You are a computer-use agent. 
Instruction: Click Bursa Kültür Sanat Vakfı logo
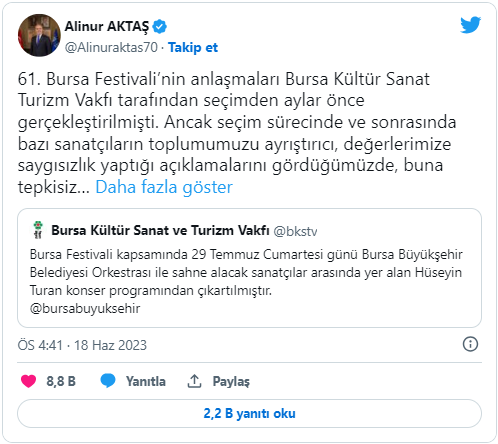pyautogui.click(x=38, y=230)
